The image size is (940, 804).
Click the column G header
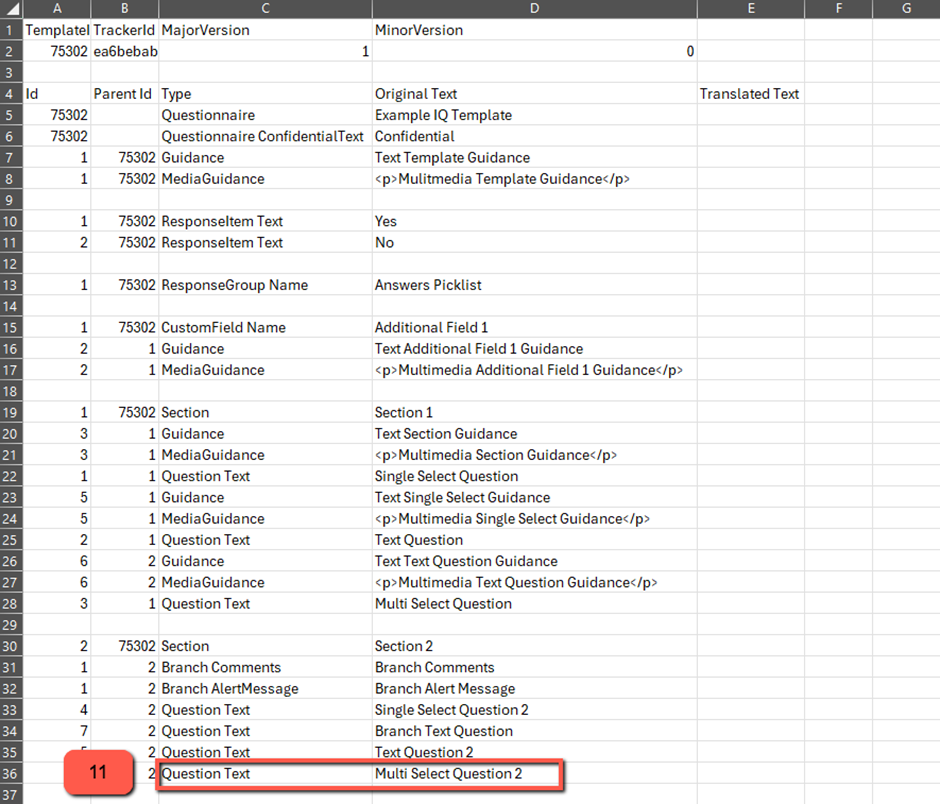coord(905,9)
